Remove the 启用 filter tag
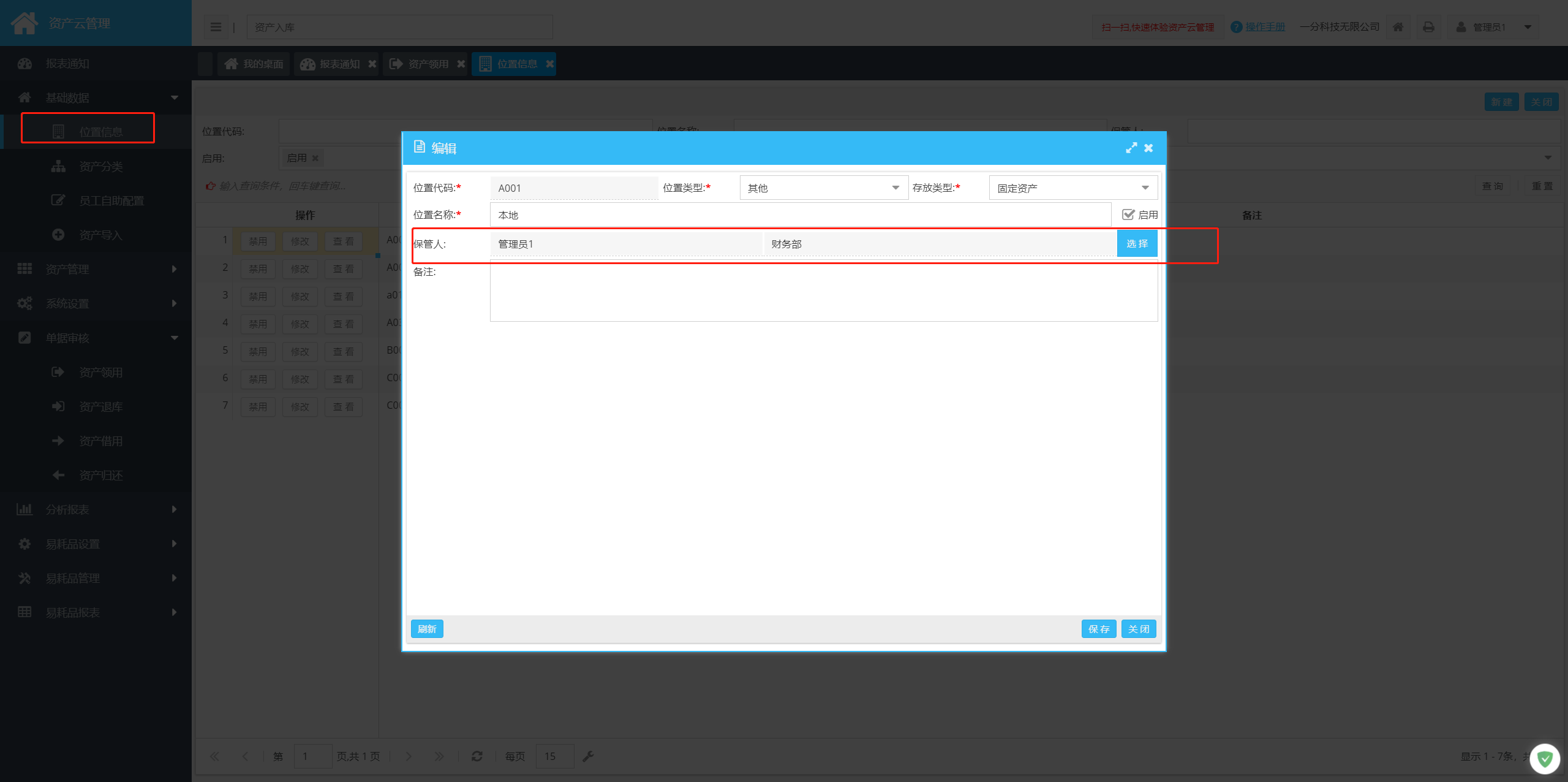1568x782 pixels. [315, 158]
